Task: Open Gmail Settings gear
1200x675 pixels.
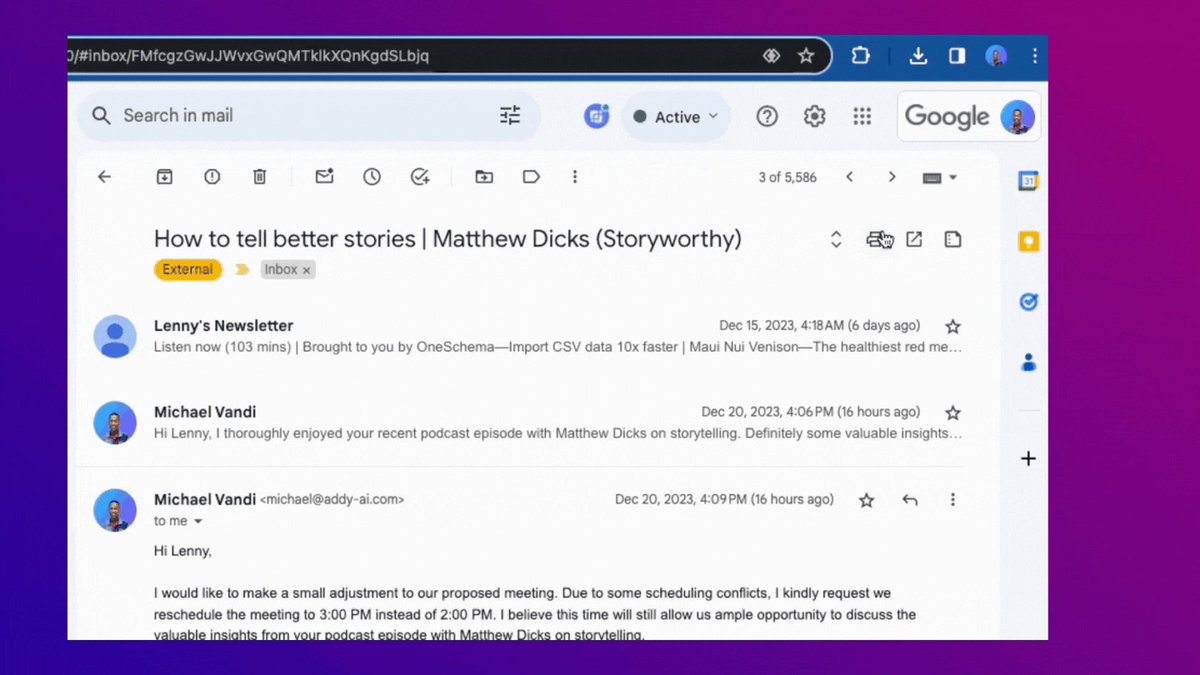Action: 814,116
